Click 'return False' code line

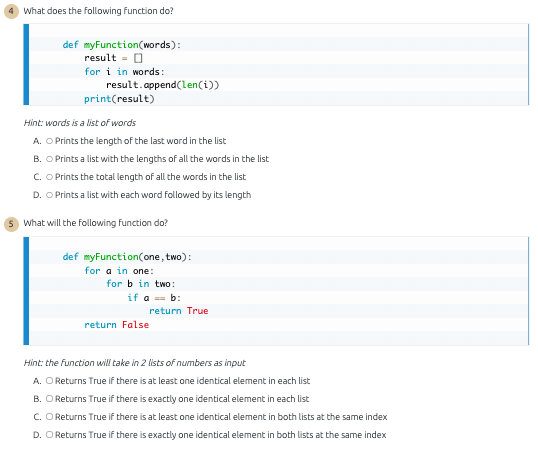click(x=116, y=325)
